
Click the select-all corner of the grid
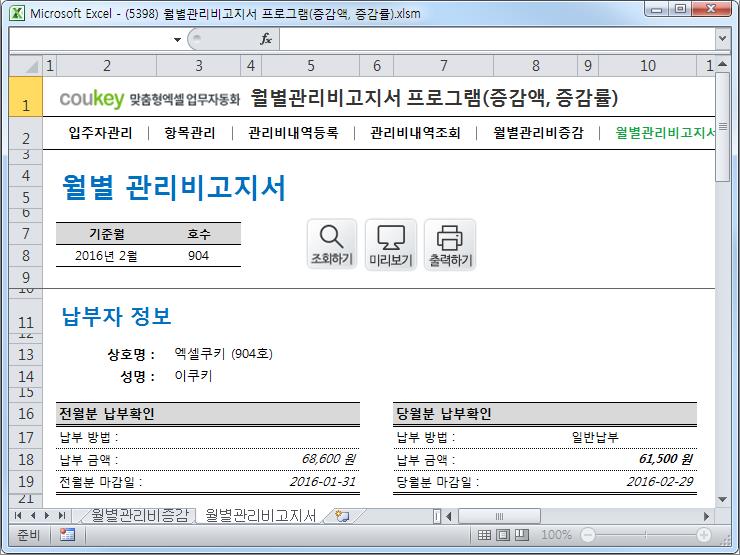click(x=25, y=66)
